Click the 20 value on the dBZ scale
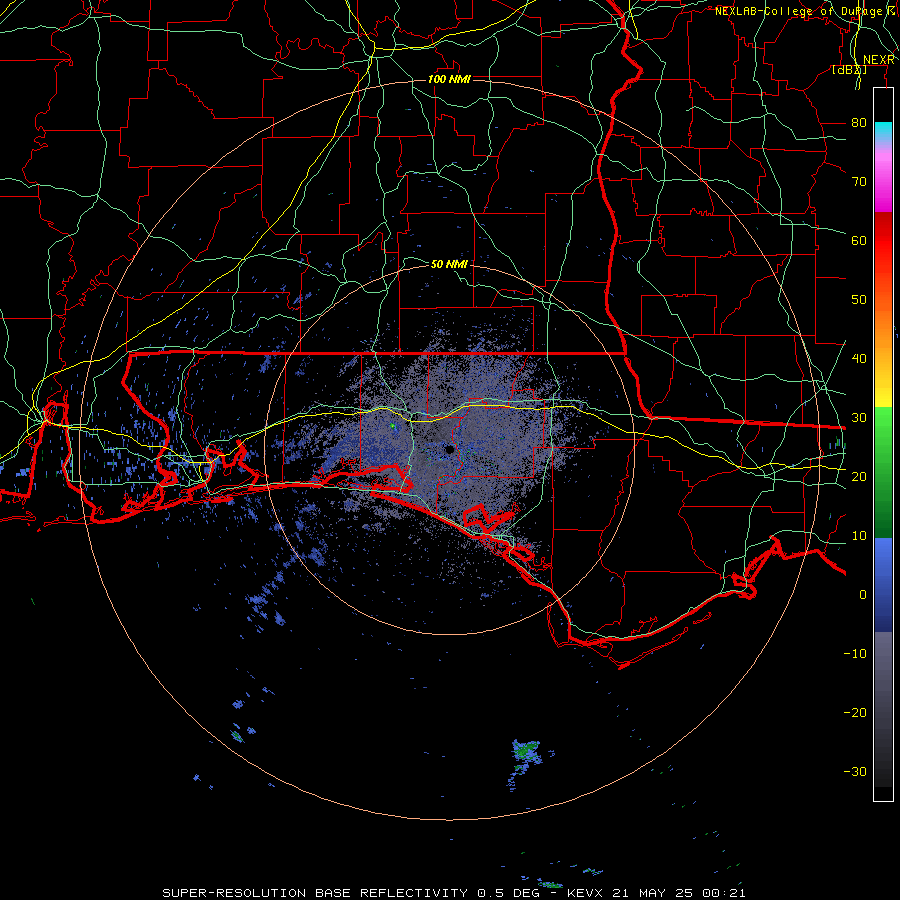Image resolution: width=900 pixels, height=900 pixels. coord(859,476)
